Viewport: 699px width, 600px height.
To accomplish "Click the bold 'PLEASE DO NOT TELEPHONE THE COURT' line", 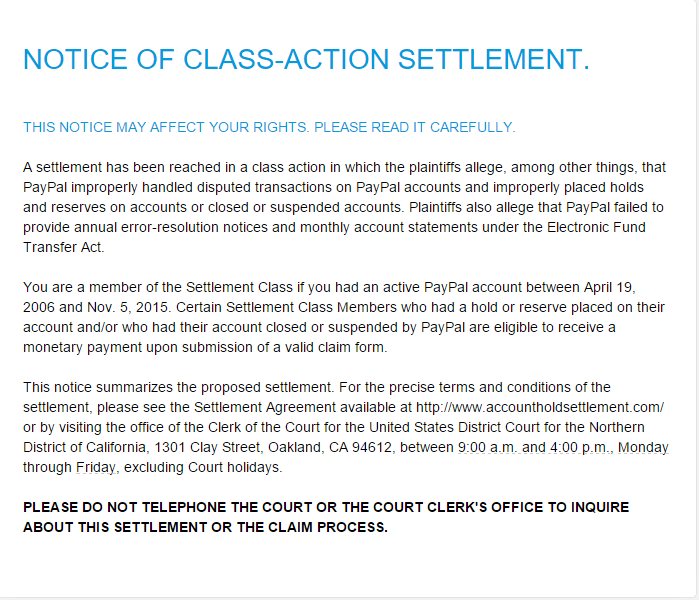I will coord(326,507).
